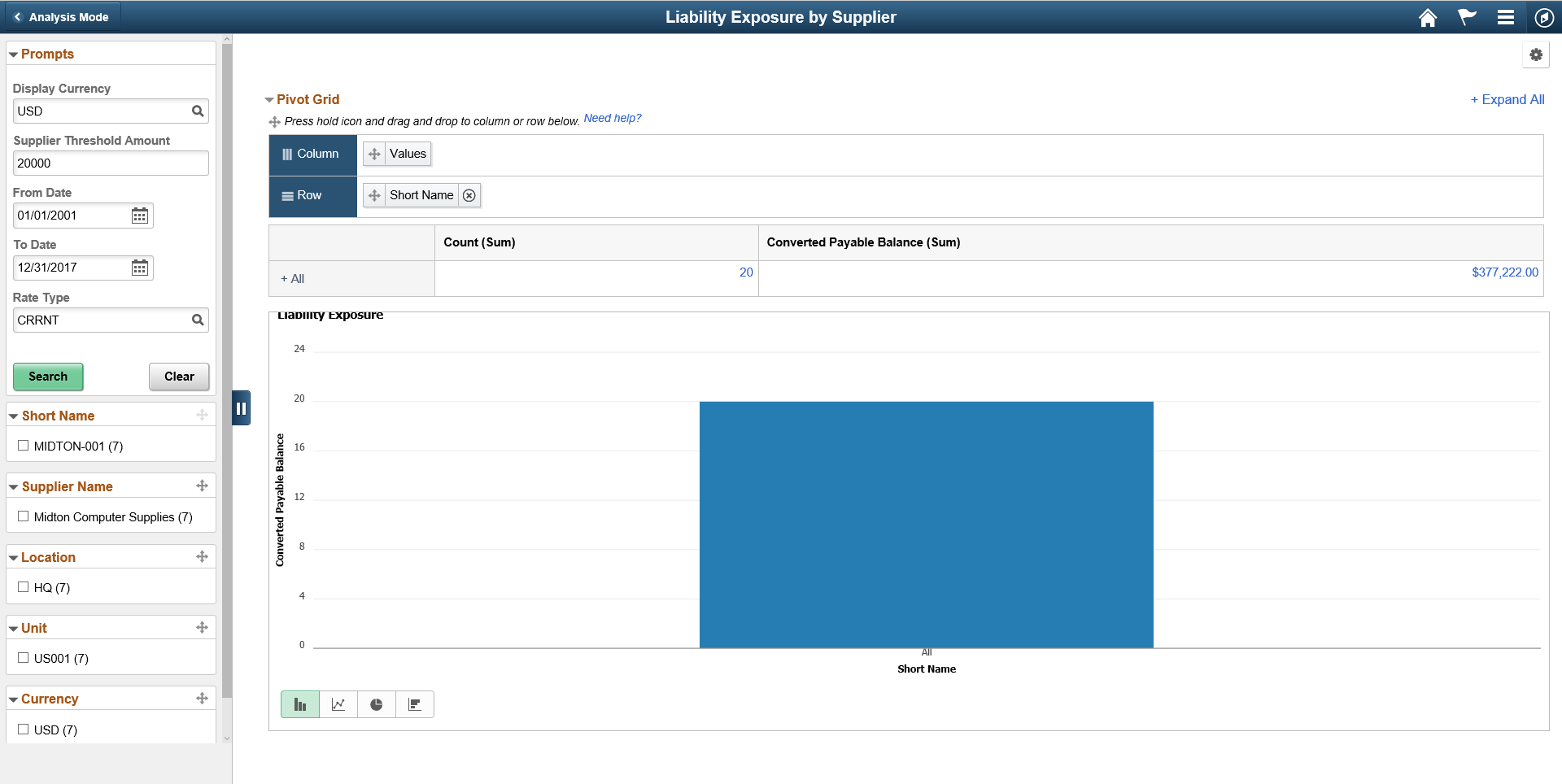Viewport: 1562px width, 784px height.
Task: Open notifications with the flag icon
Action: point(1467,17)
